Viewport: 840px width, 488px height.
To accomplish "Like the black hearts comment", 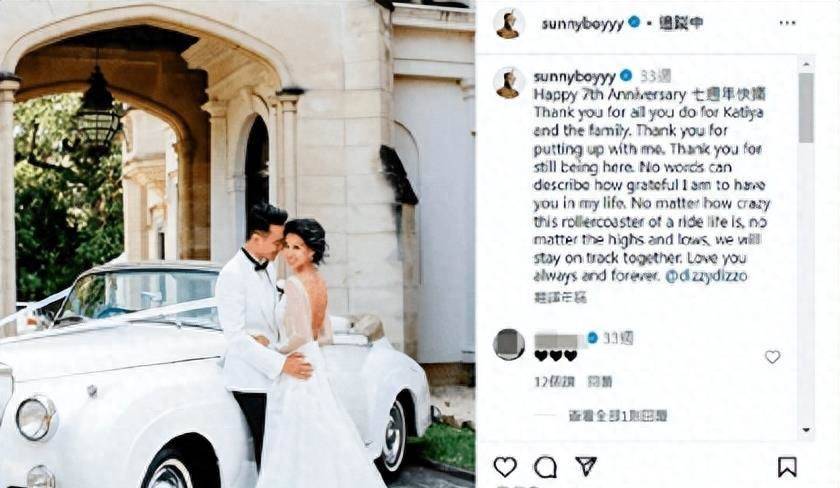I will click(772, 357).
